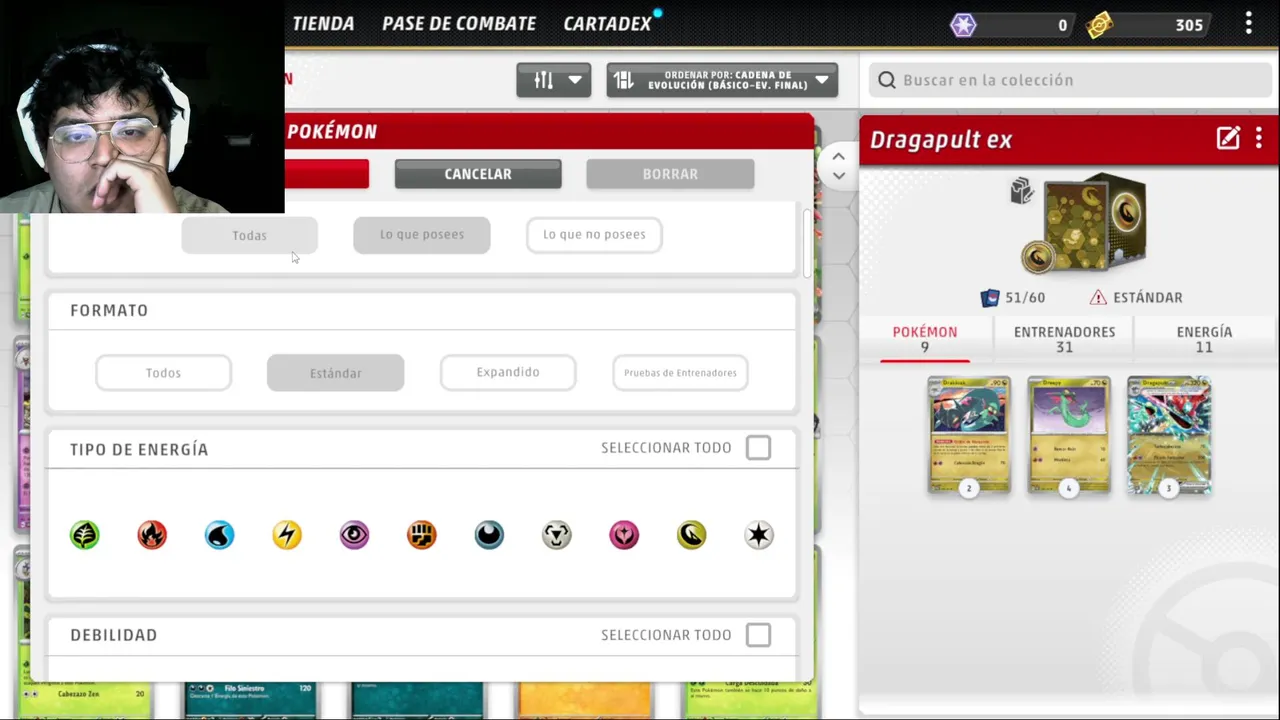This screenshot has height=720, width=1280.
Task: Switch to the Pokémon deck tab
Action: point(925,339)
